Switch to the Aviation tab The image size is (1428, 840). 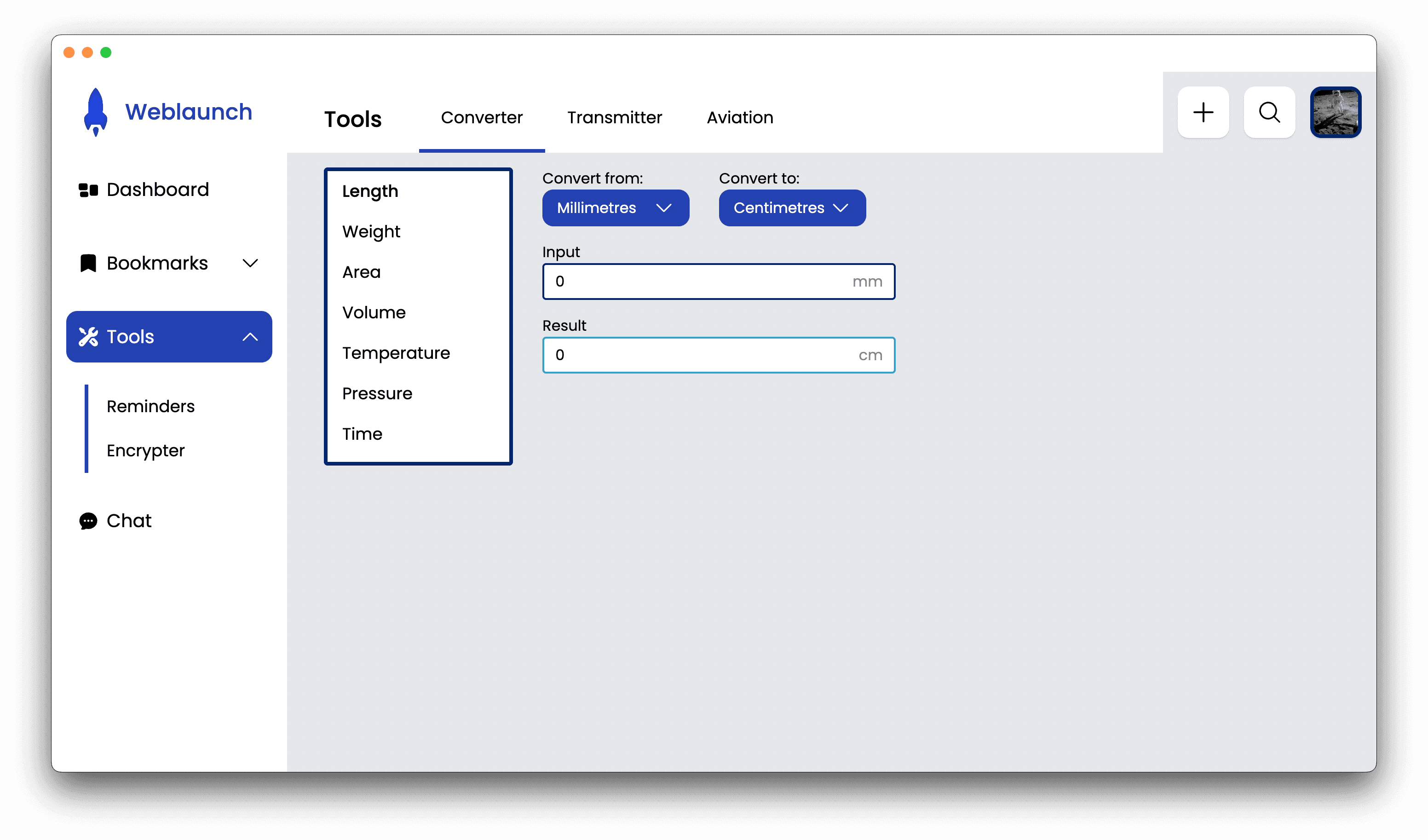[x=739, y=117]
